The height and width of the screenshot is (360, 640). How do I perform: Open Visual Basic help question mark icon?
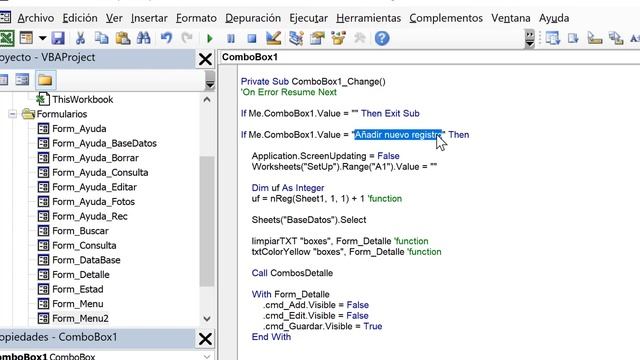[382, 38]
